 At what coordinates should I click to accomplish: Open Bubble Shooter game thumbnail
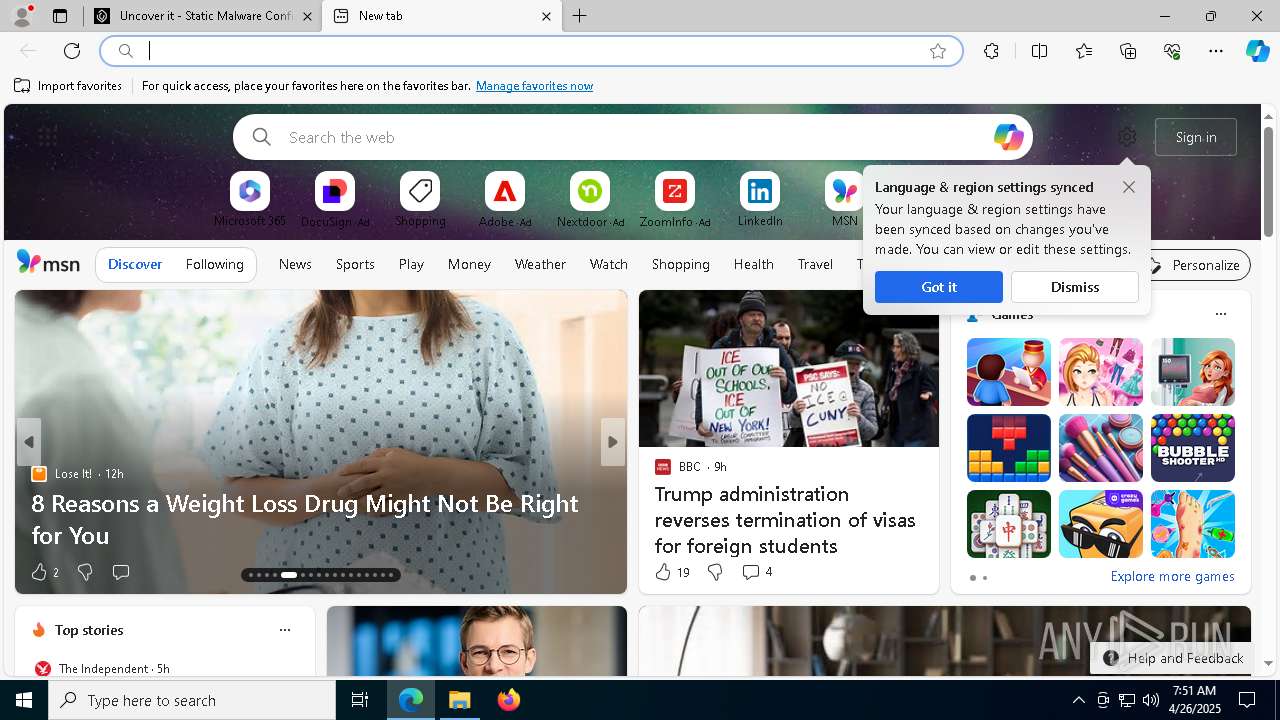[x=1192, y=448]
